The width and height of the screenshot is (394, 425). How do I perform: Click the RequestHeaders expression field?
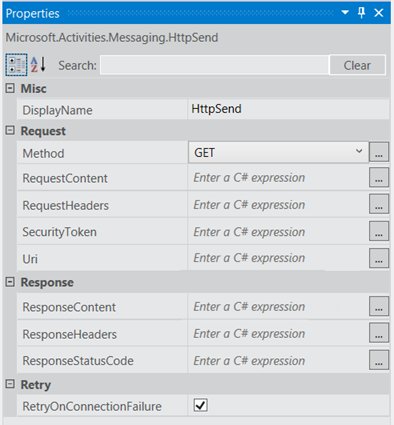[x=278, y=205]
